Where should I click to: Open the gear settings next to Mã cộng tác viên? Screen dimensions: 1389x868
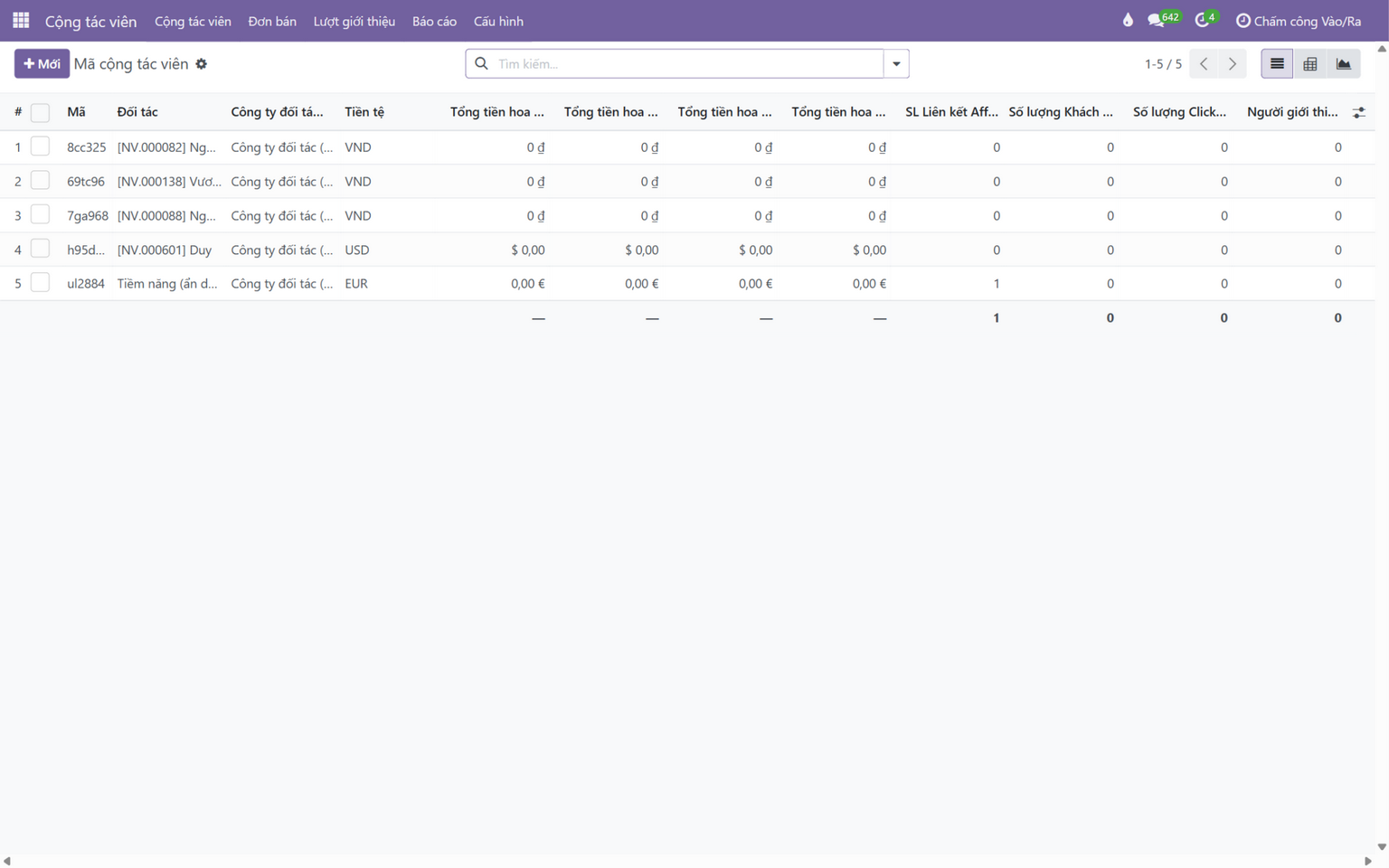[202, 63]
